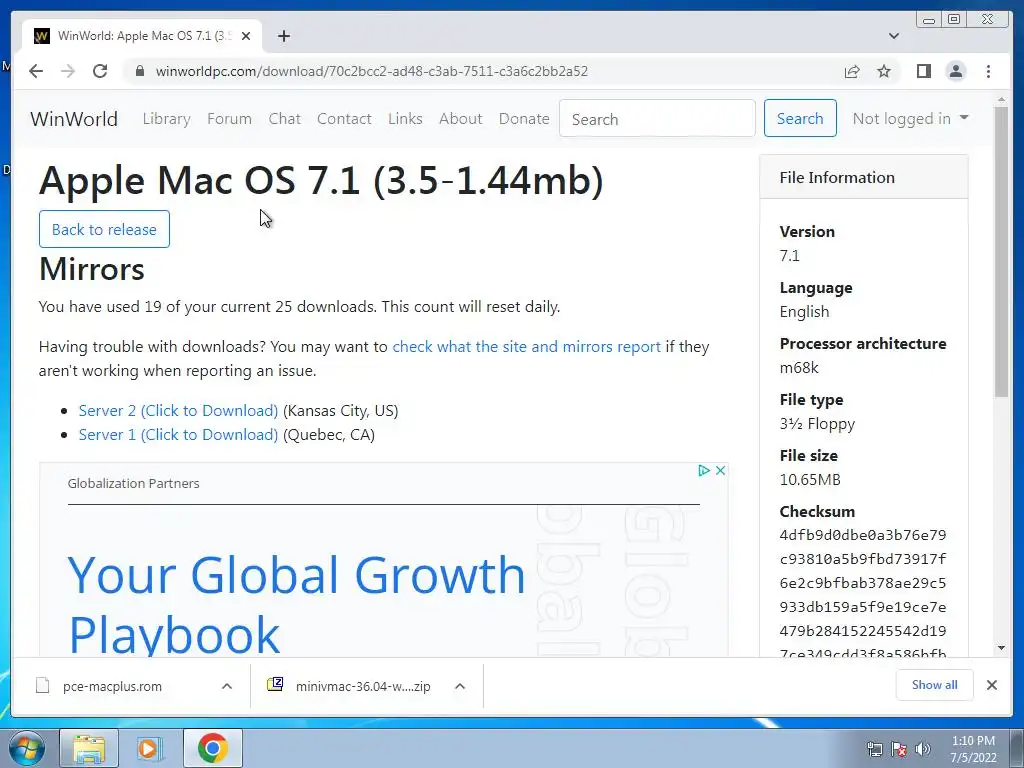The height and width of the screenshot is (768, 1024).
Task: Select the WinWorld Apple Mac OS tab
Action: pos(142,36)
